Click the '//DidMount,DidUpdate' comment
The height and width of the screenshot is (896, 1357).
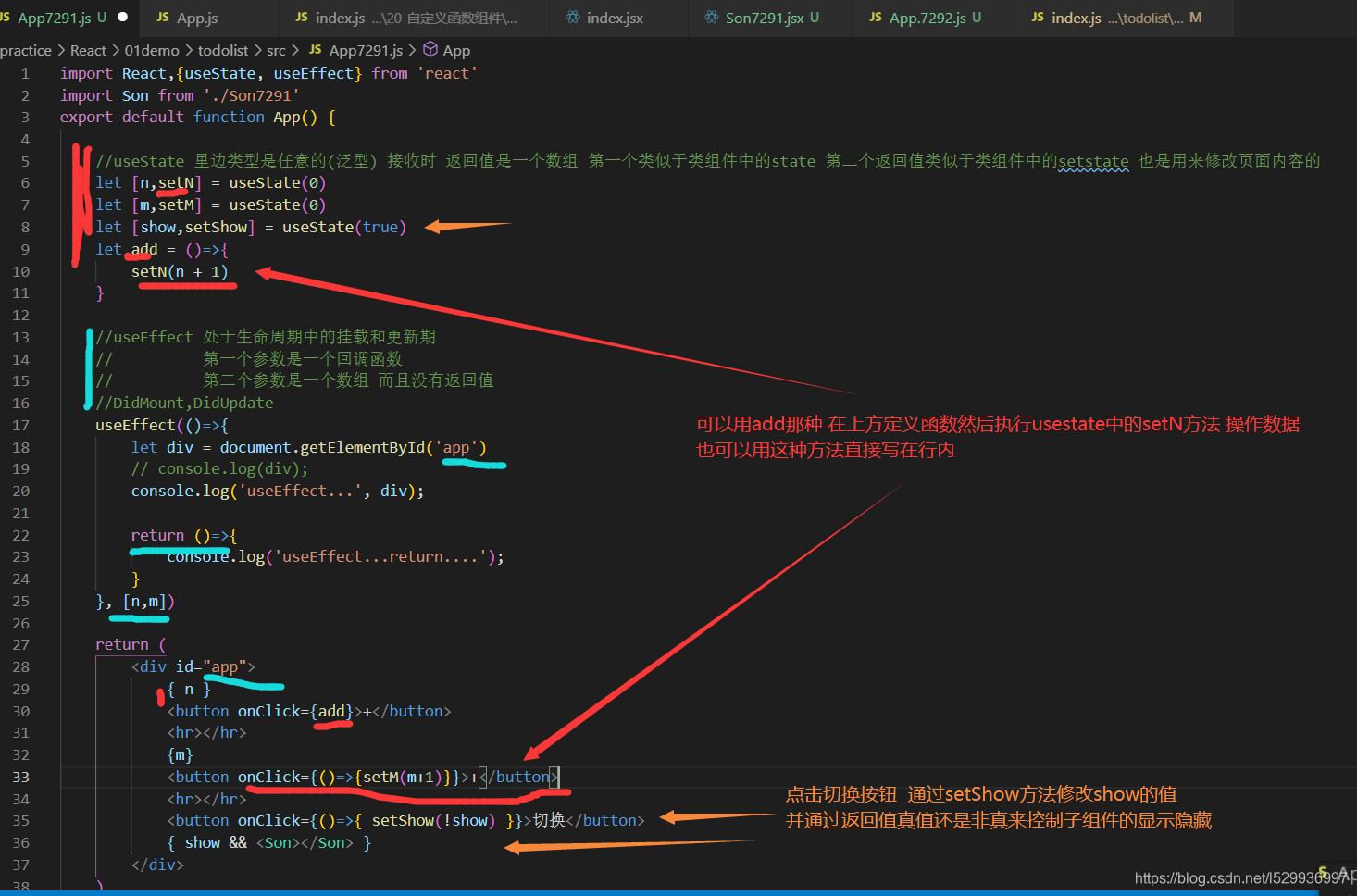click(x=184, y=403)
